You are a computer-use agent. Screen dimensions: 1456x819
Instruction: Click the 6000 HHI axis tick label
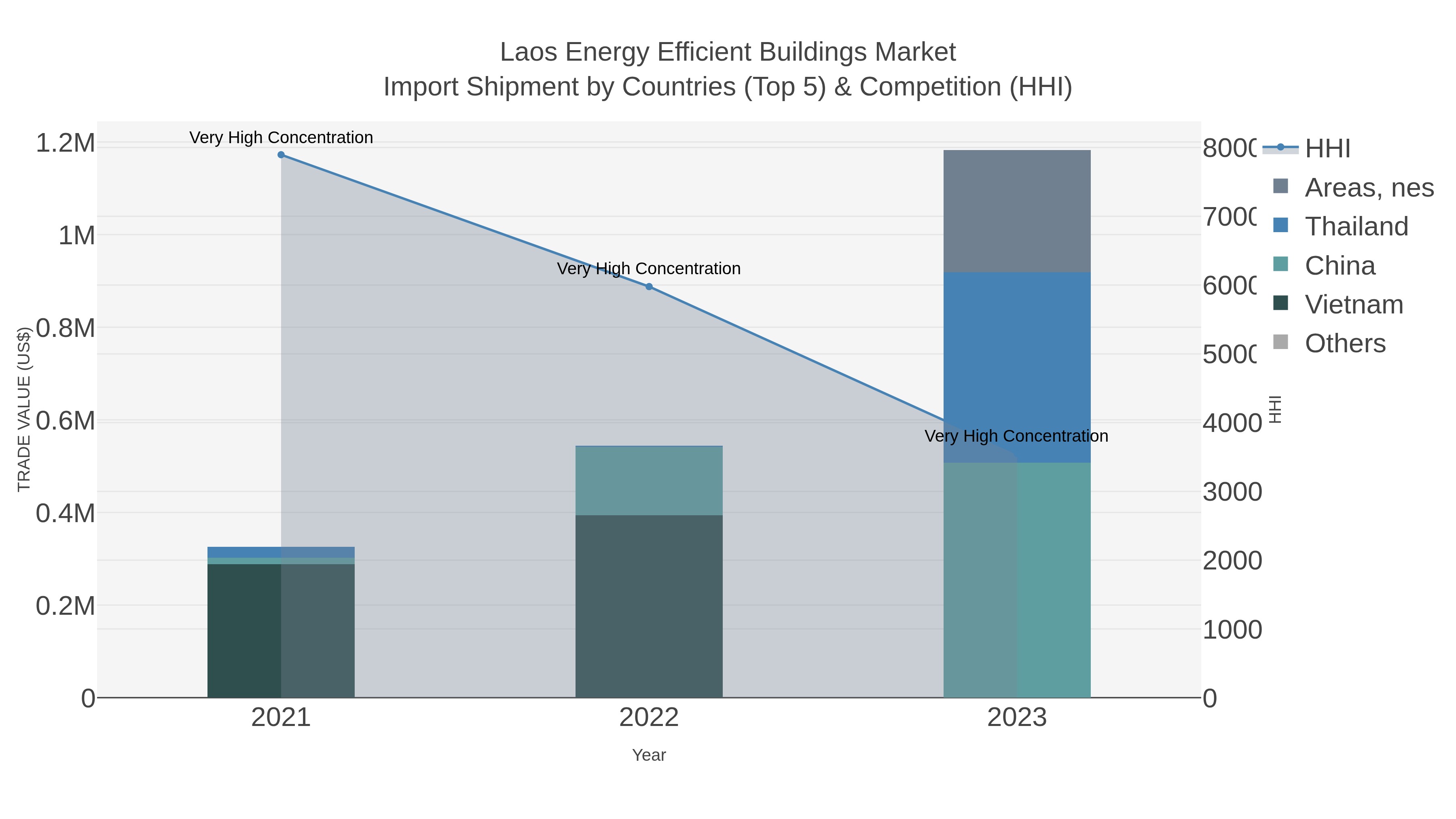click(1230, 286)
